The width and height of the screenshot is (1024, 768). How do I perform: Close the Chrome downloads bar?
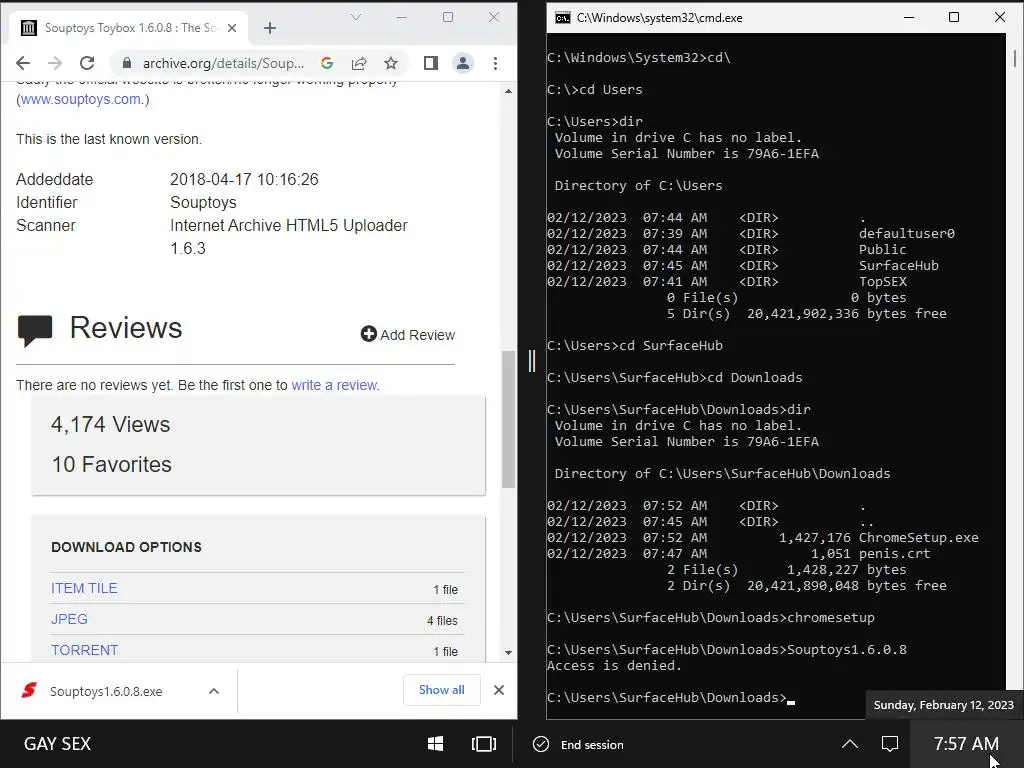tap(499, 690)
